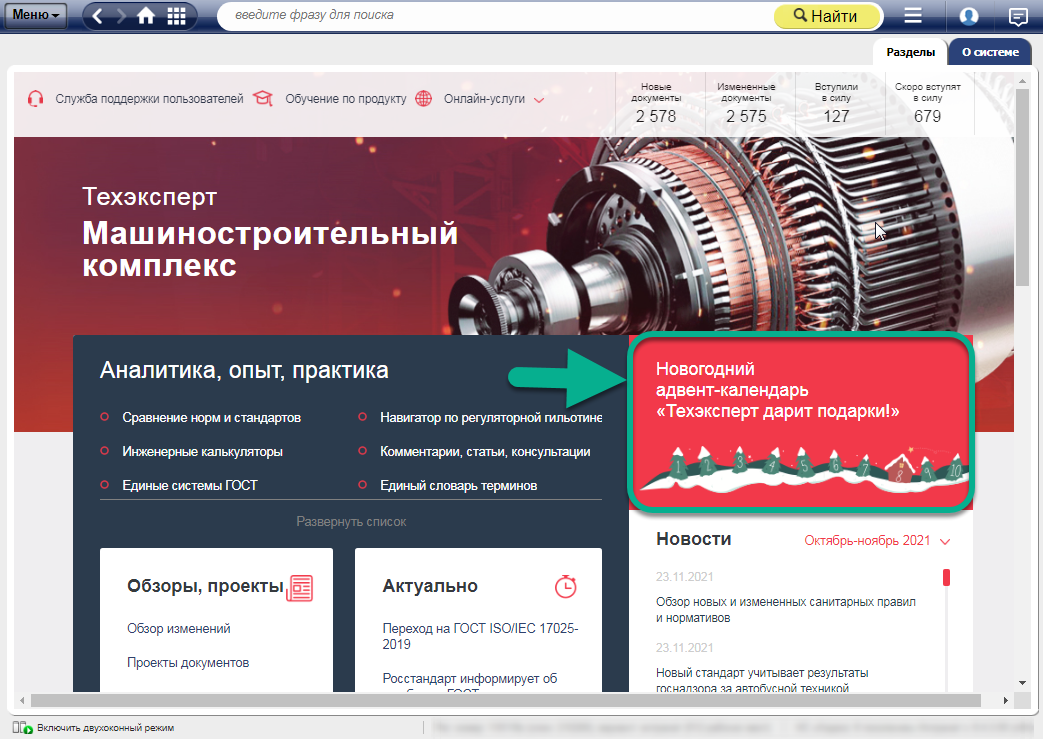Open Октябрь-ноябрь 2021 news period dropdown
This screenshot has height=739, width=1043.
(x=877, y=541)
